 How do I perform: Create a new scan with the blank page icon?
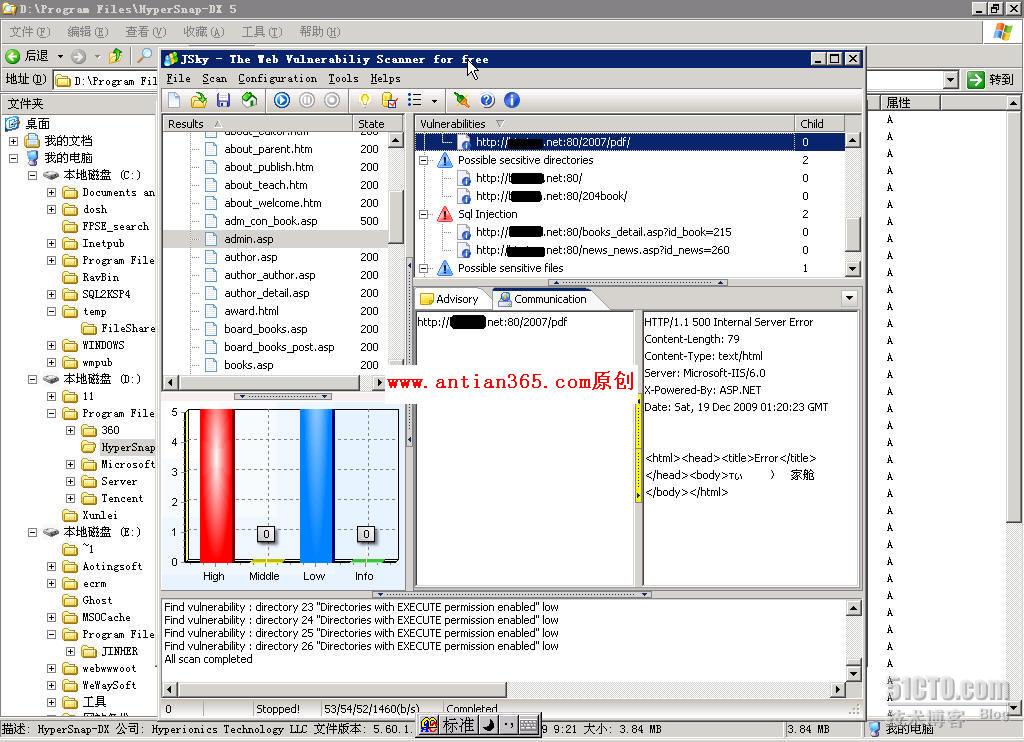pos(174,100)
